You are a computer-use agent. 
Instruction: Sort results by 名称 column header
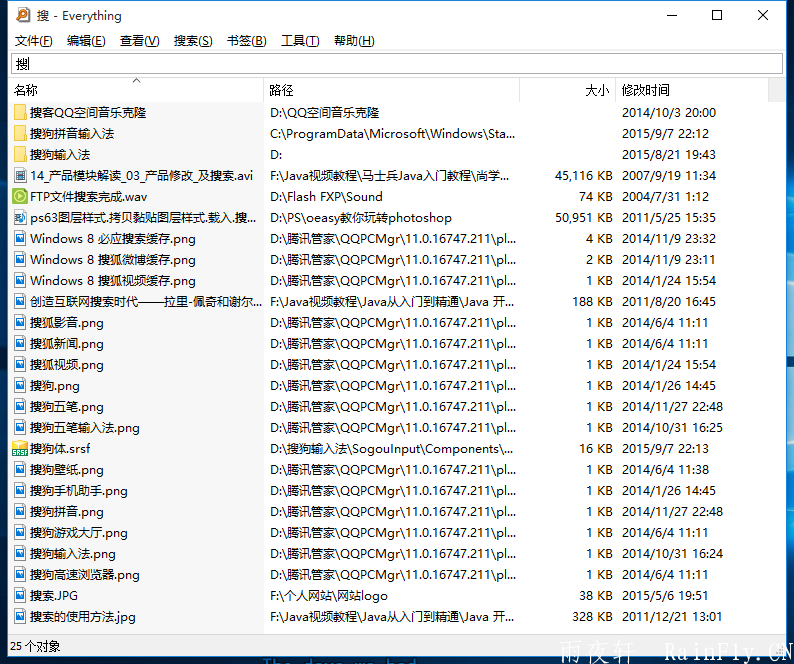tap(26, 91)
